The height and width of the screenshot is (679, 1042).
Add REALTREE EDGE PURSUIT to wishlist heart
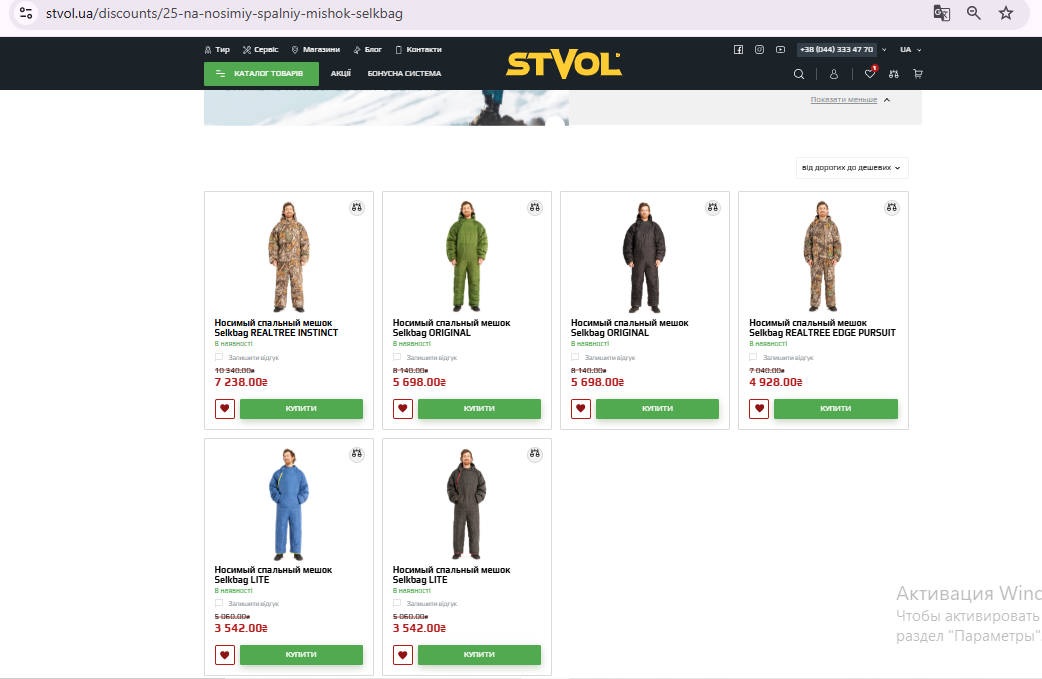pyautogui.click(x=759, y=409)
